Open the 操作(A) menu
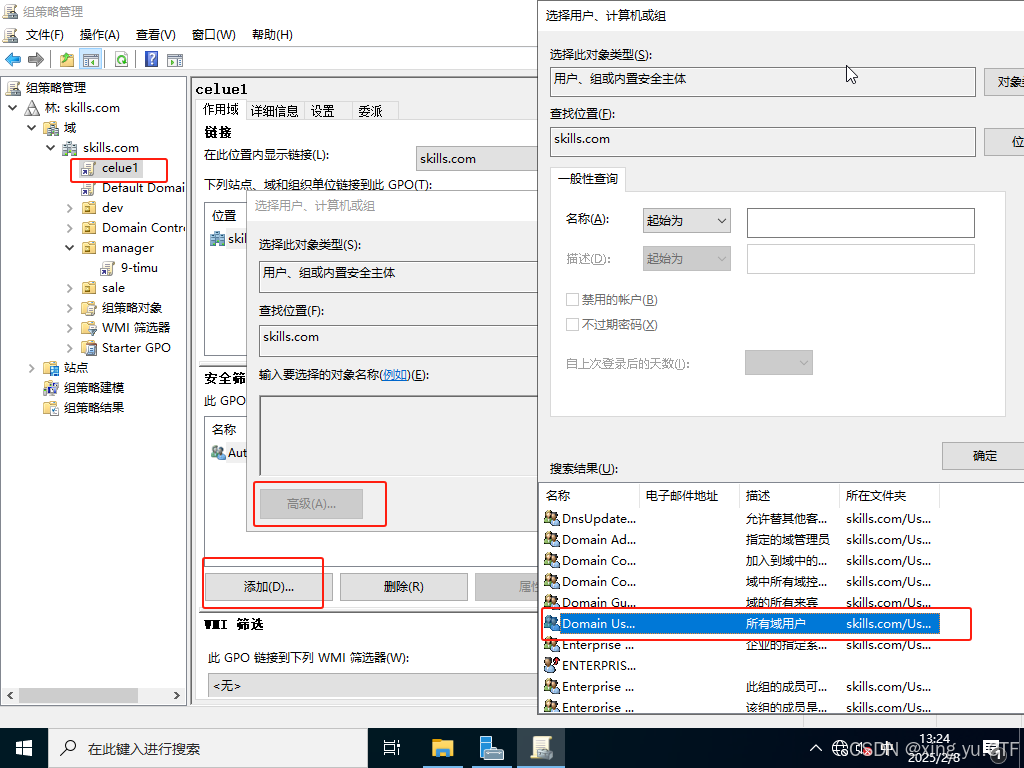The width and height of the screenshot is (1024, 768). pyautogui.click(x=100, y=34)
